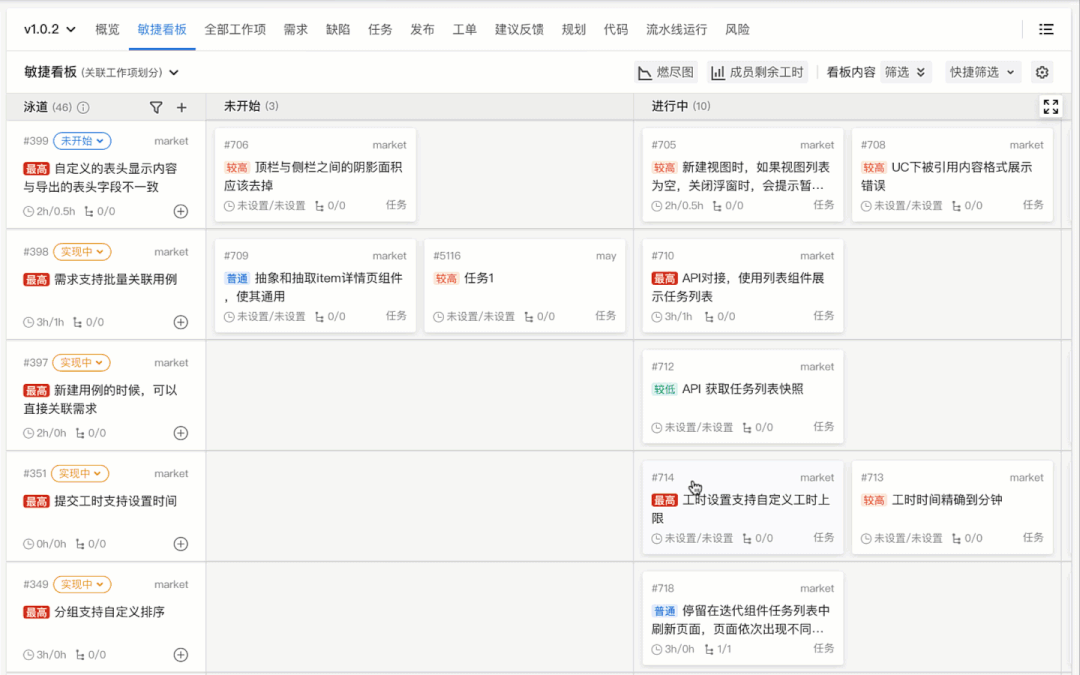The height and width of the screenshot is (675, 1080).
Task: Open swimlane item 需求支持批量关联用例
Action: click(116, 280)
